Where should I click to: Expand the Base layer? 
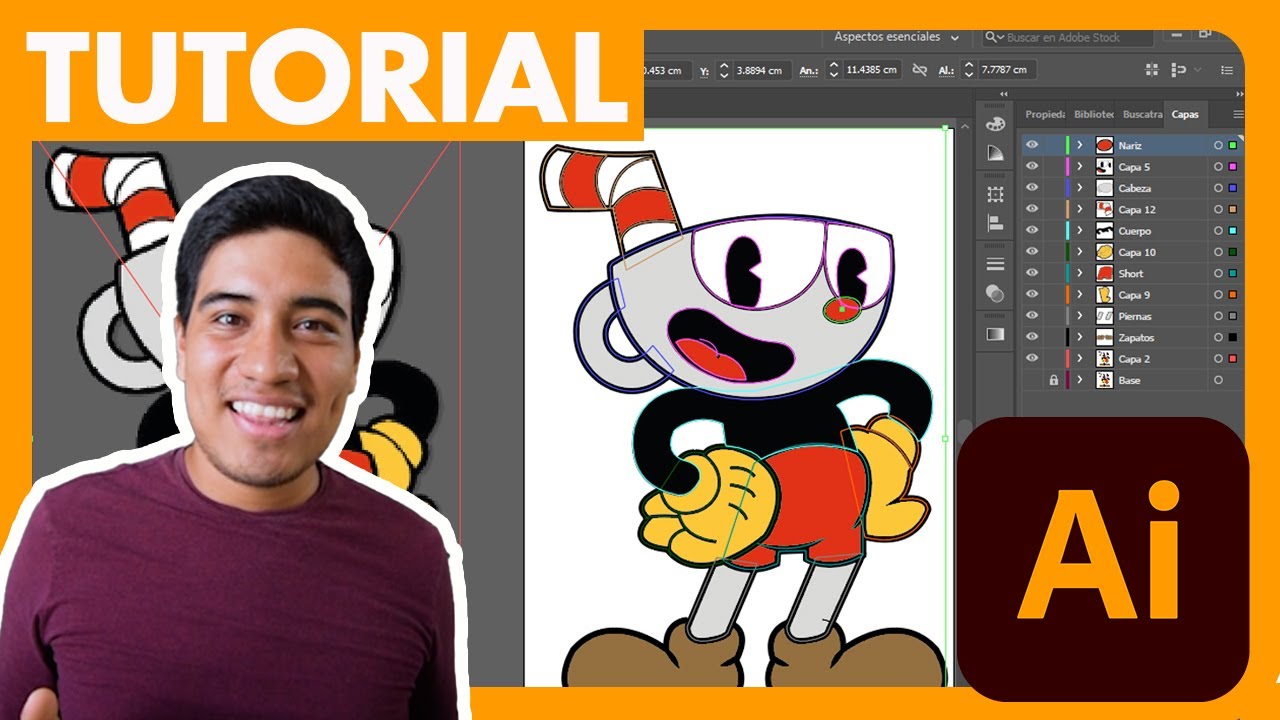pos(1080,380)
